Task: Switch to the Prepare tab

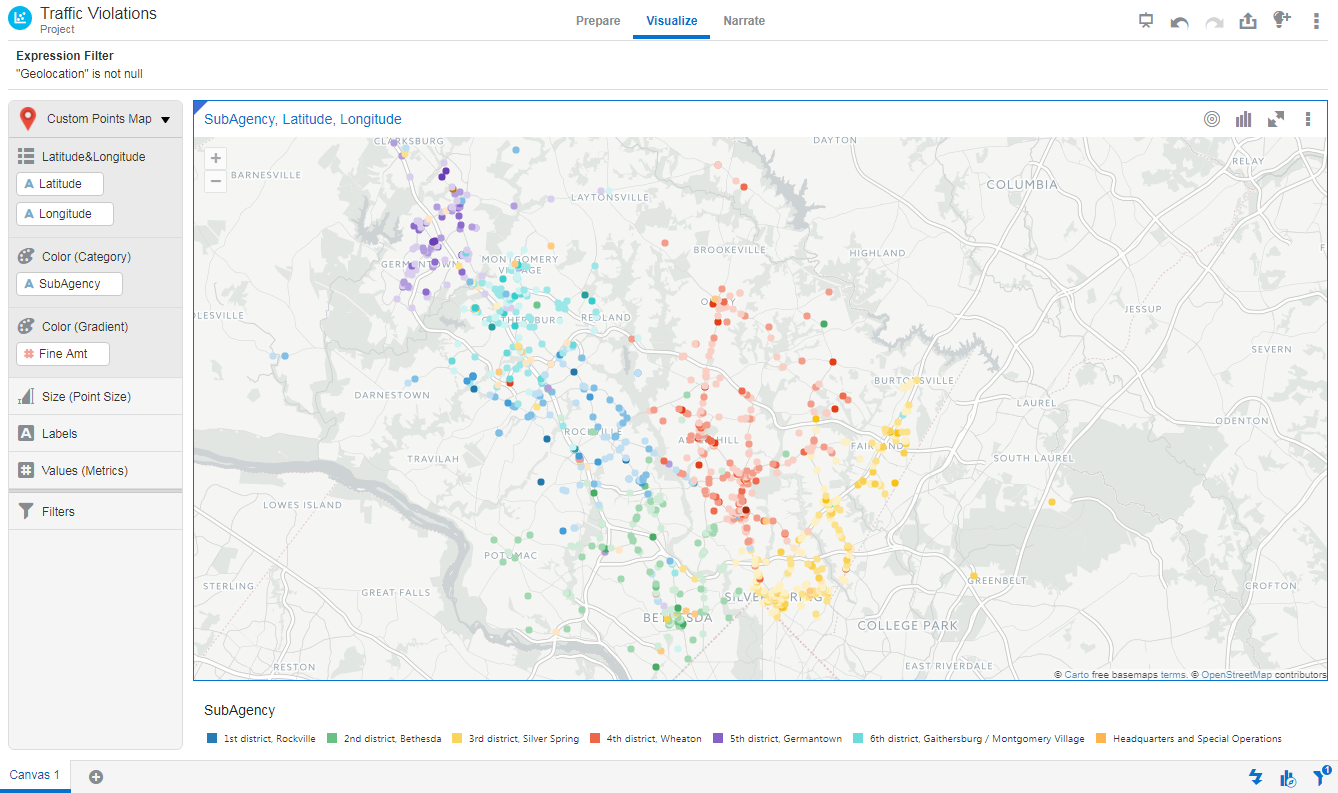Action: [598, 21]
